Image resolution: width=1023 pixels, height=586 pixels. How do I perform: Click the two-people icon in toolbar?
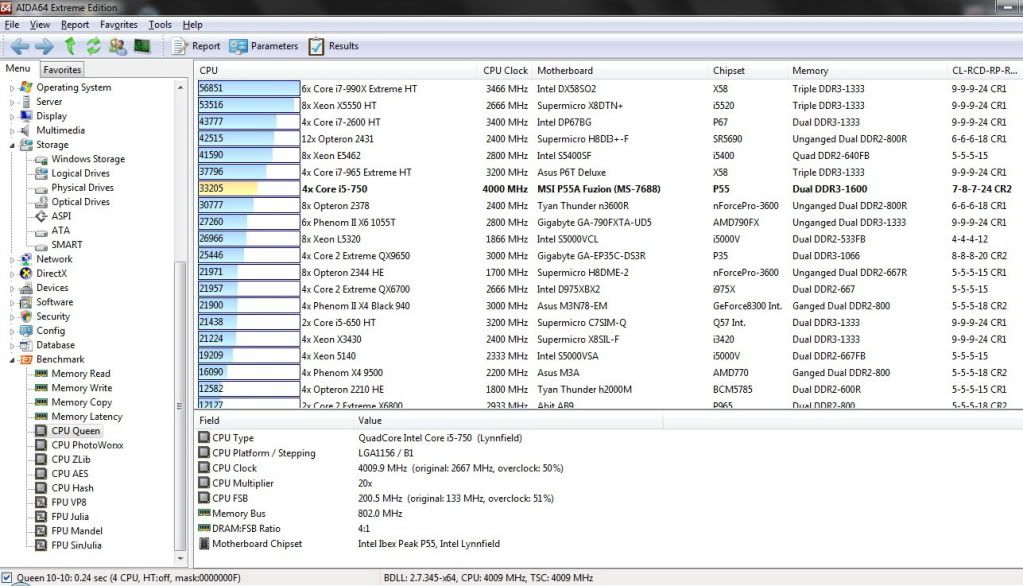(x=117, y=46)
